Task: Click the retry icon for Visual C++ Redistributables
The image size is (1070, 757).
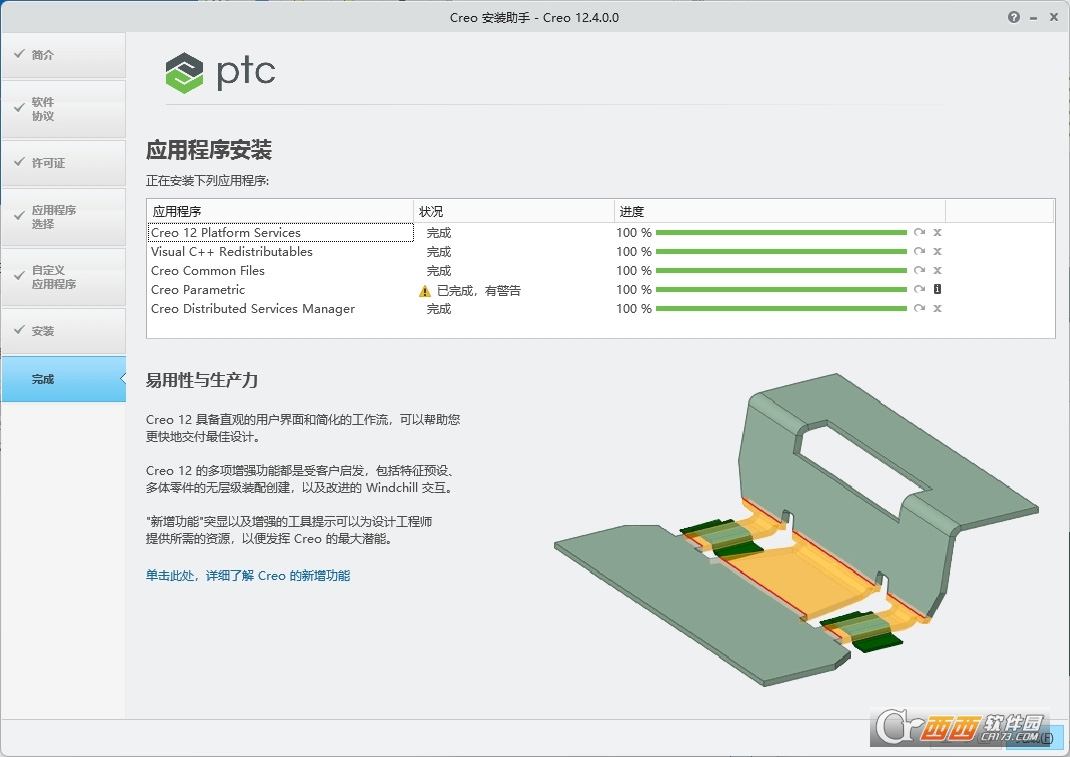Action: coord(919,251)
